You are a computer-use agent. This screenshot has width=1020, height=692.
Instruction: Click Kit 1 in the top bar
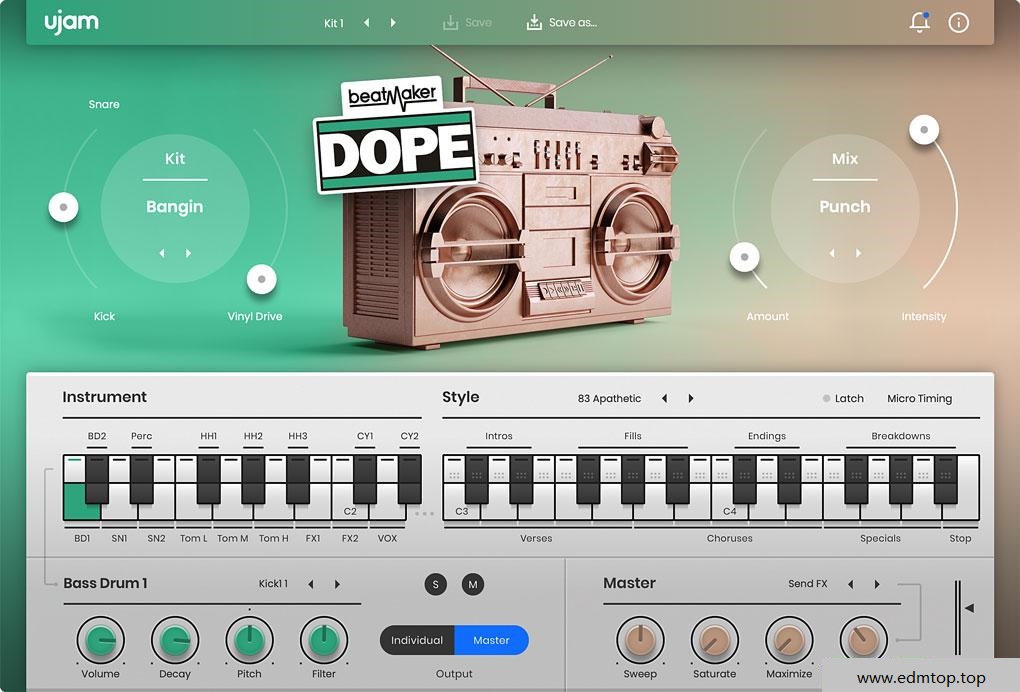pyautogui.click(x=332, y=22)
